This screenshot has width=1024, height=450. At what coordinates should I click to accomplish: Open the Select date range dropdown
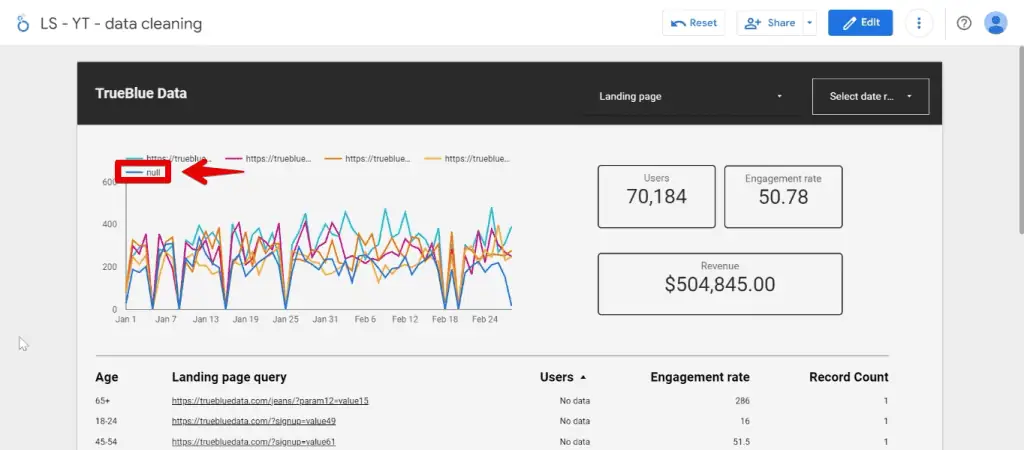pos(870,97)
